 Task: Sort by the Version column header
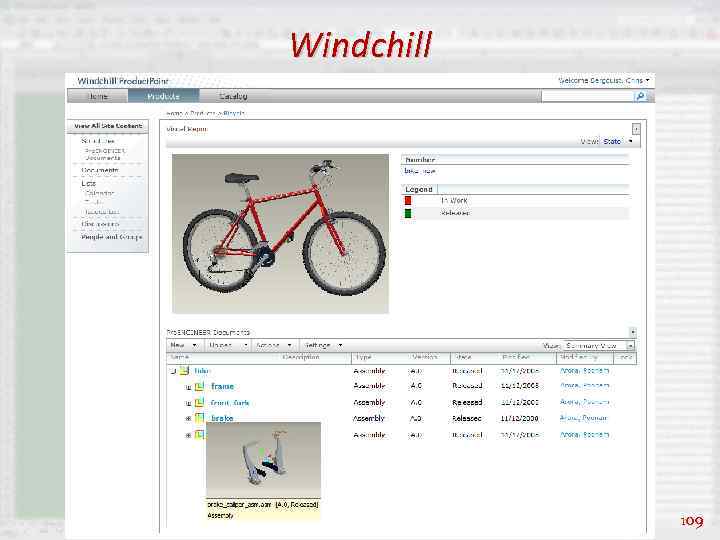425,357
